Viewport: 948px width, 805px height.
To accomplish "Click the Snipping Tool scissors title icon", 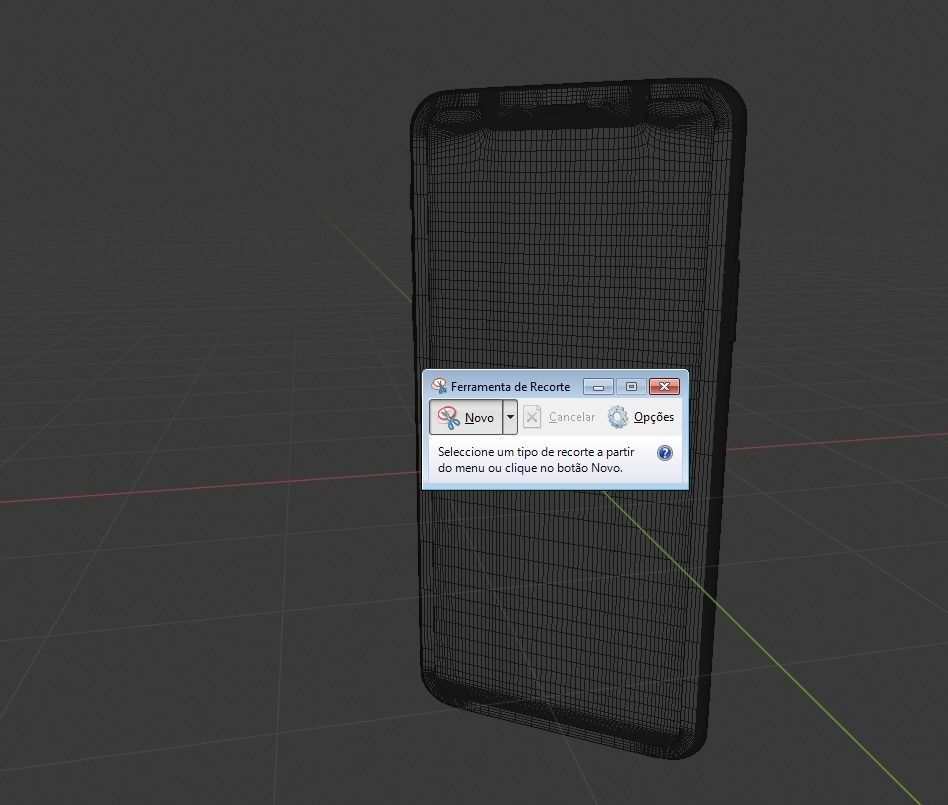I will click(x=439, y=386).
